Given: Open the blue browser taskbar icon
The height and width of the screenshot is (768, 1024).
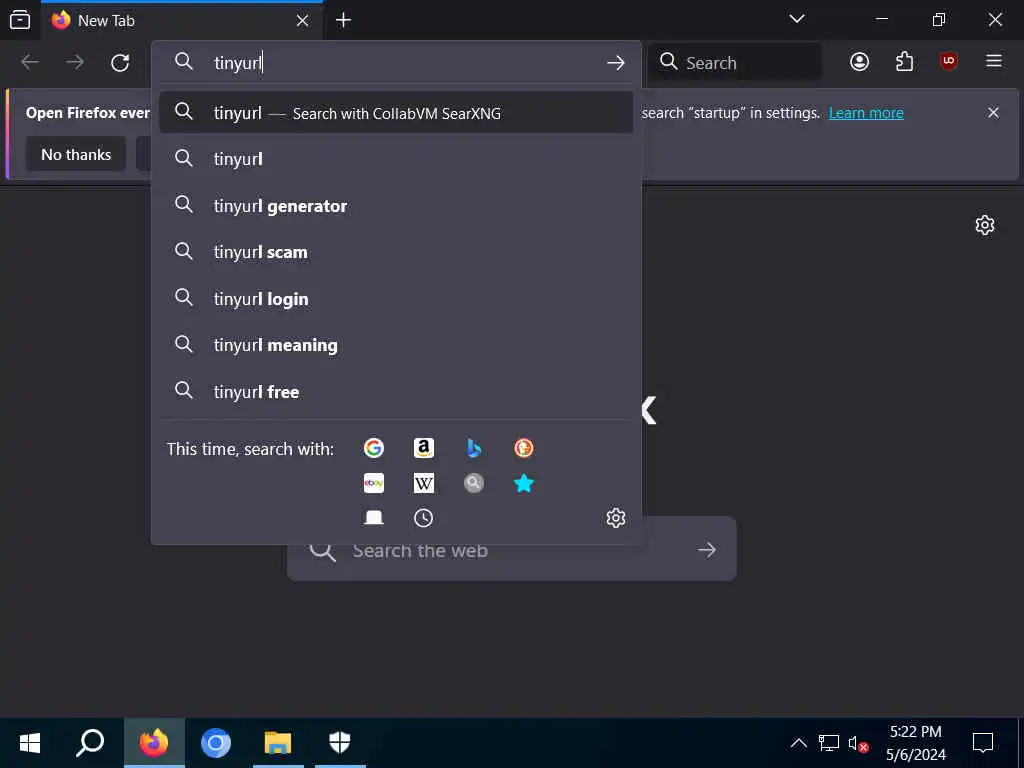Looking at the screenshot, I should 216,743.
